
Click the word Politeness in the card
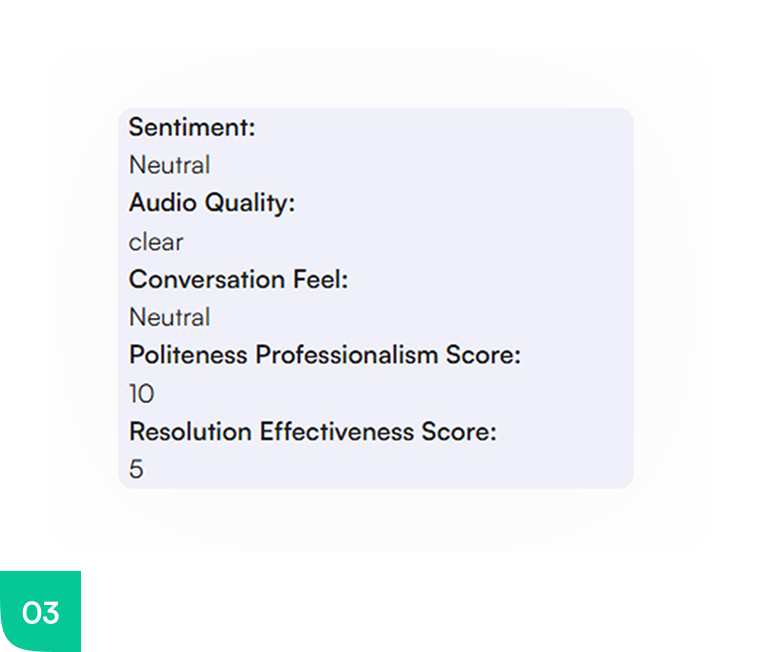(x=189, y=355)
